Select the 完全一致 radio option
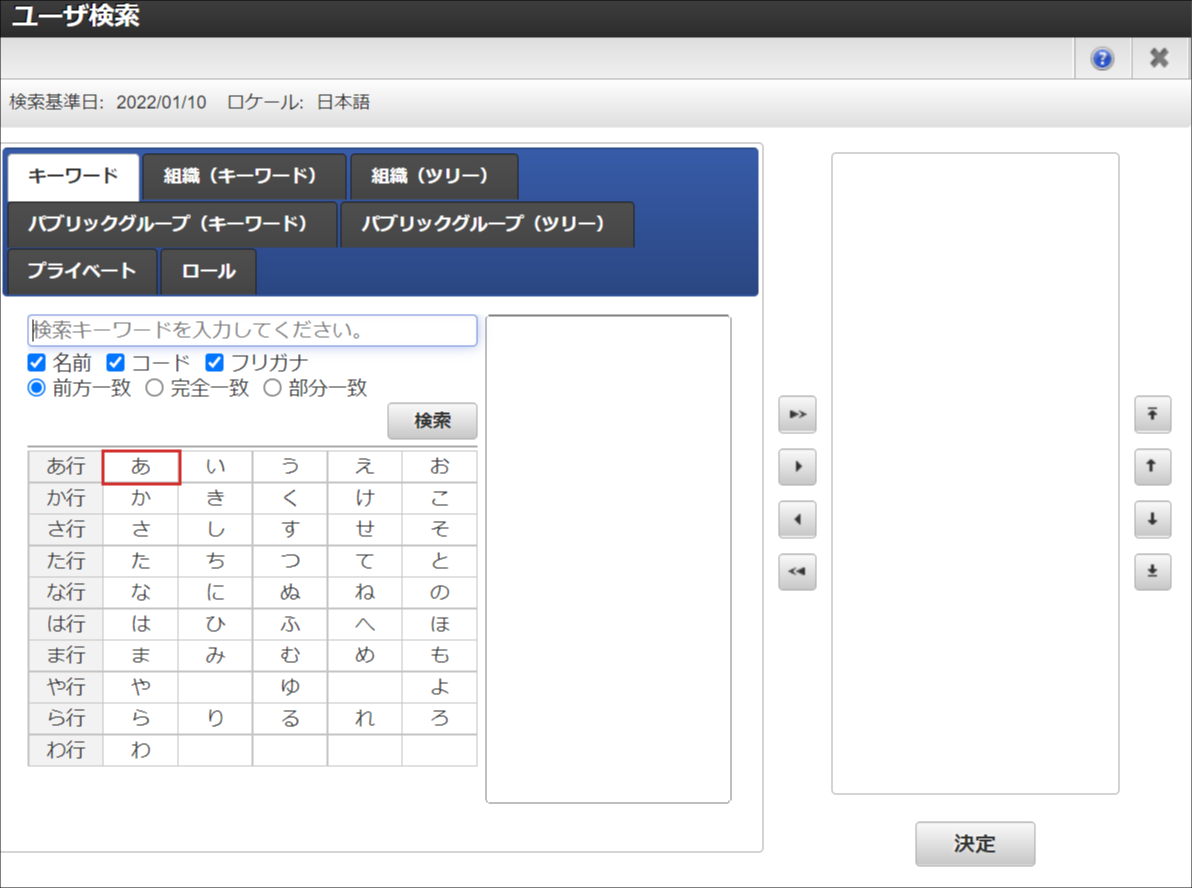1192x888 pixels. click(x=154, y=389)
